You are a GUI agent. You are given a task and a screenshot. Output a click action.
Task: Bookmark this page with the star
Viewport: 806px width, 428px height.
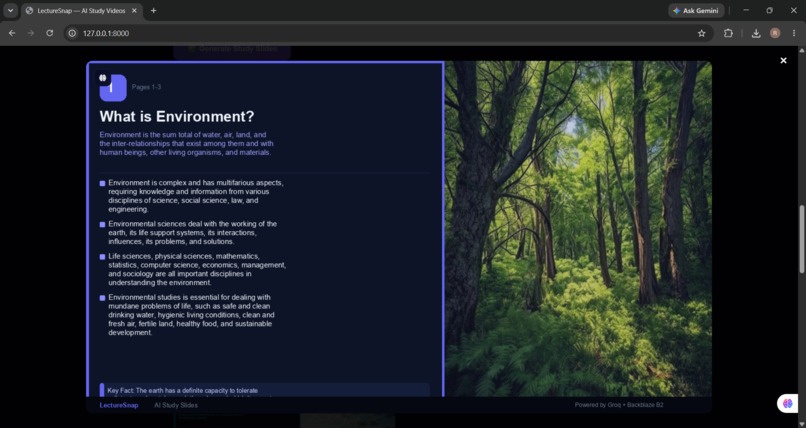[x=701, y=33]
